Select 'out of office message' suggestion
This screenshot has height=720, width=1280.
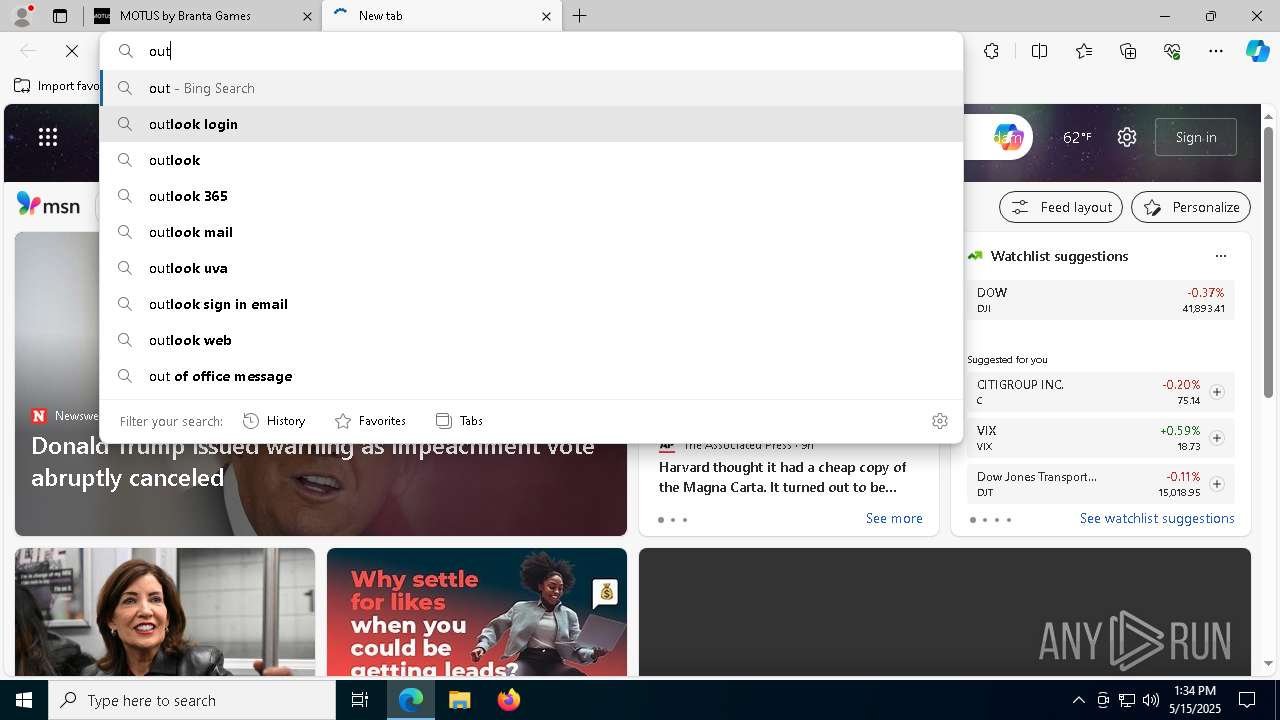click(x=531, y=376)
